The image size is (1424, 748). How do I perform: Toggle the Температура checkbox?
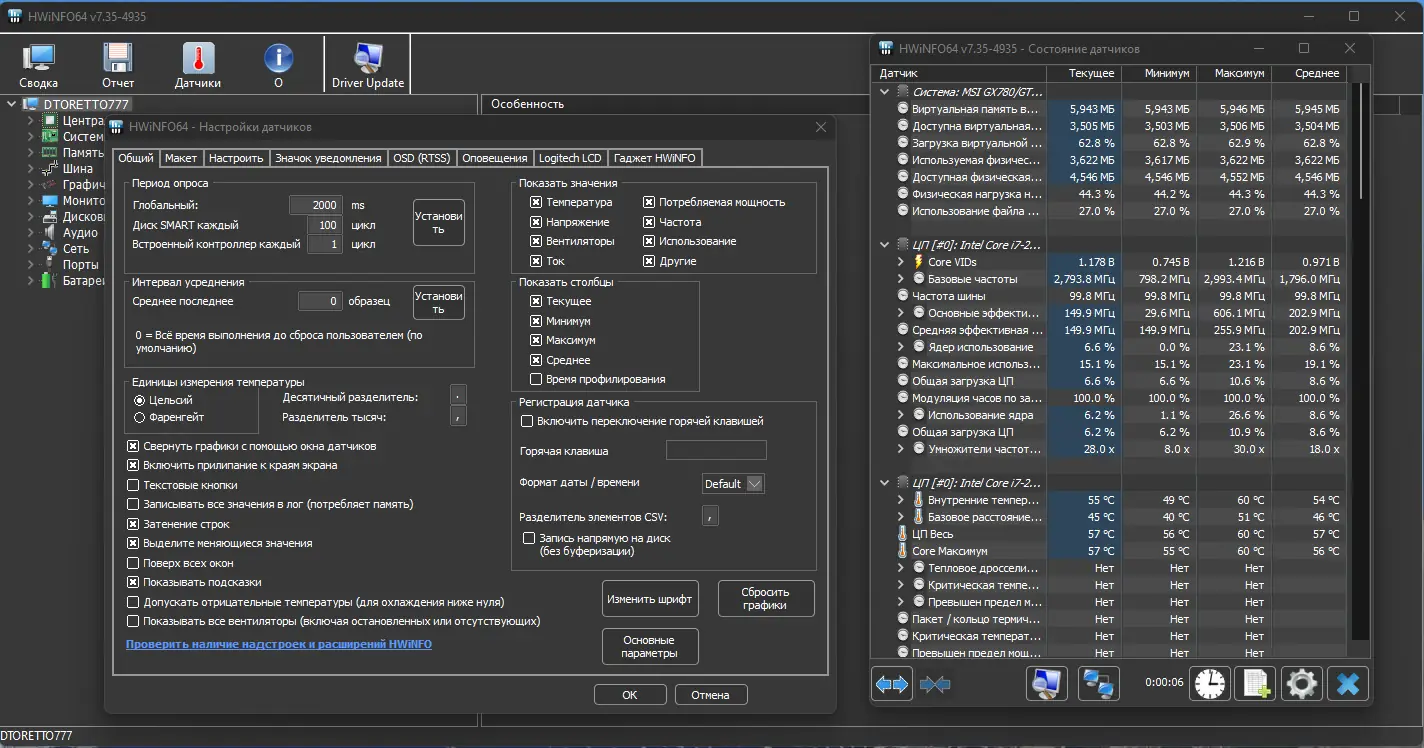(536, 202)
